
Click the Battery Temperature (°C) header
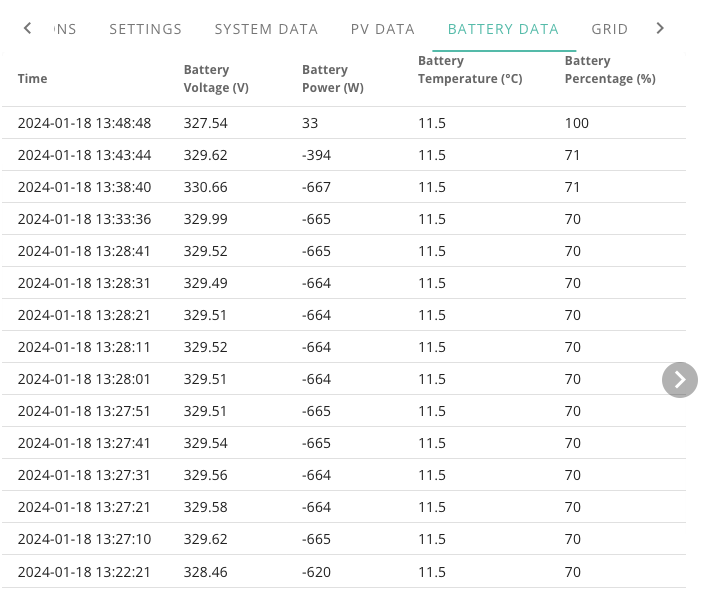470,70
